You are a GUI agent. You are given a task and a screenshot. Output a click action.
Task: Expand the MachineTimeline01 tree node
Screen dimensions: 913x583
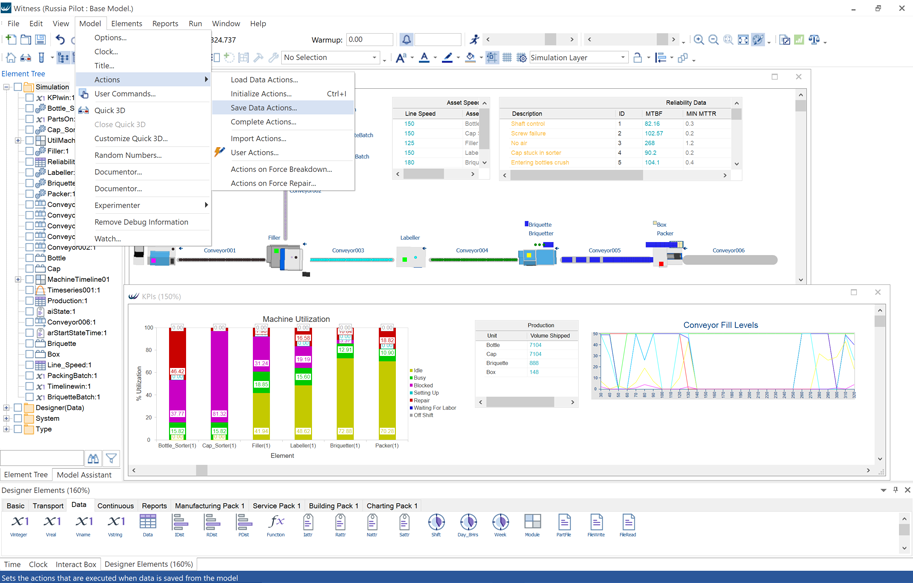pyautogui.click(x=18, y=280)
